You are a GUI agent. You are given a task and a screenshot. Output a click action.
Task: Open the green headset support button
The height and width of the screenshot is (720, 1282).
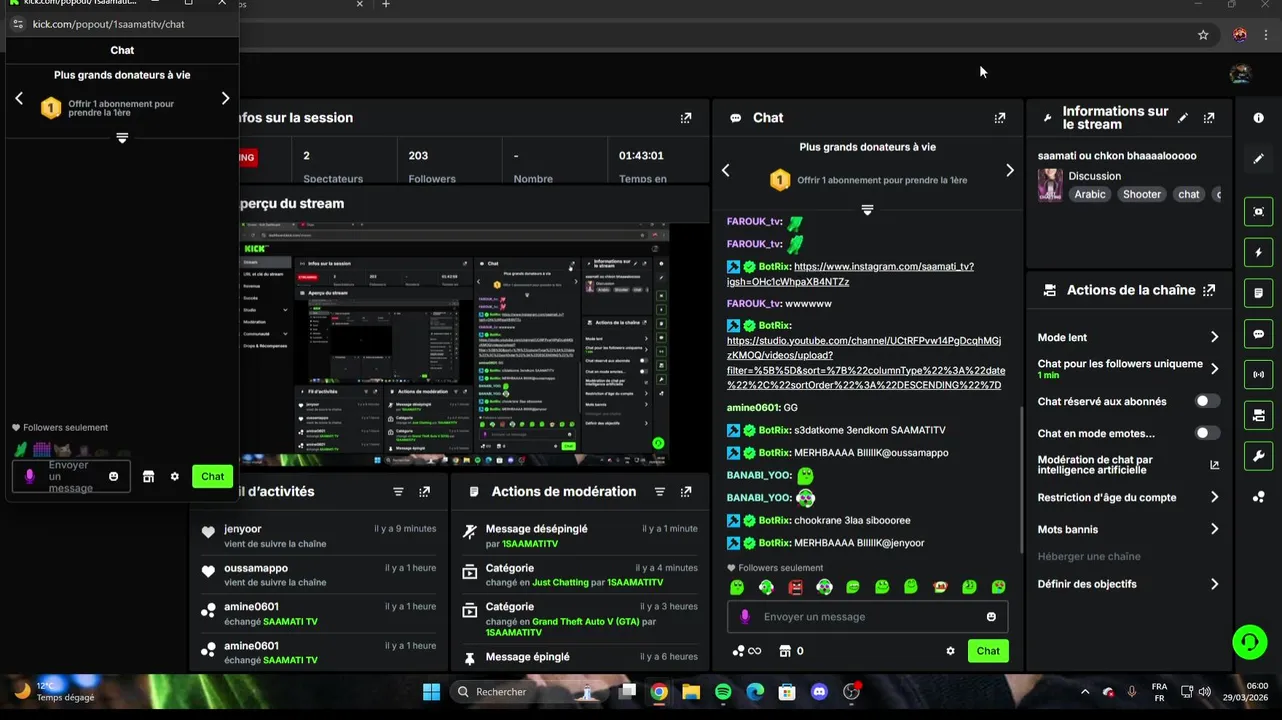click(x=1250, y=642)
